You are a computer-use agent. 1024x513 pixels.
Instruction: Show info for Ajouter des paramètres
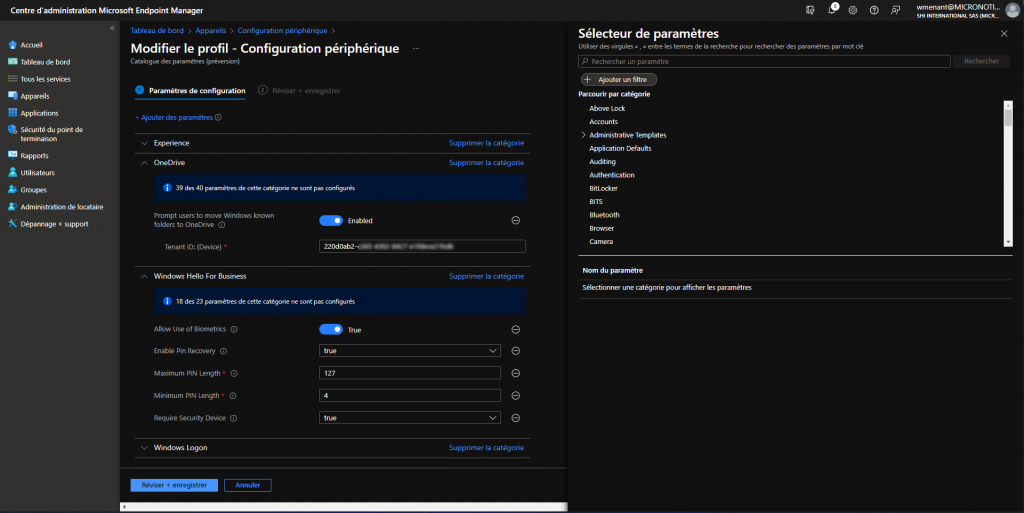pyautogui.click(x=218, y=117)
